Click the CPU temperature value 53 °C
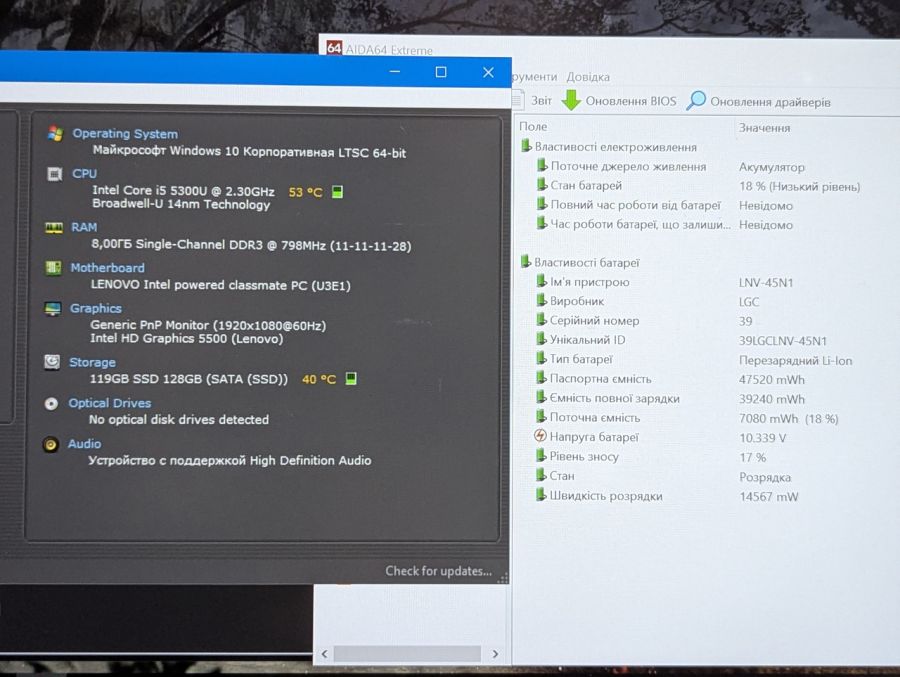 click(x=305, y=192)
